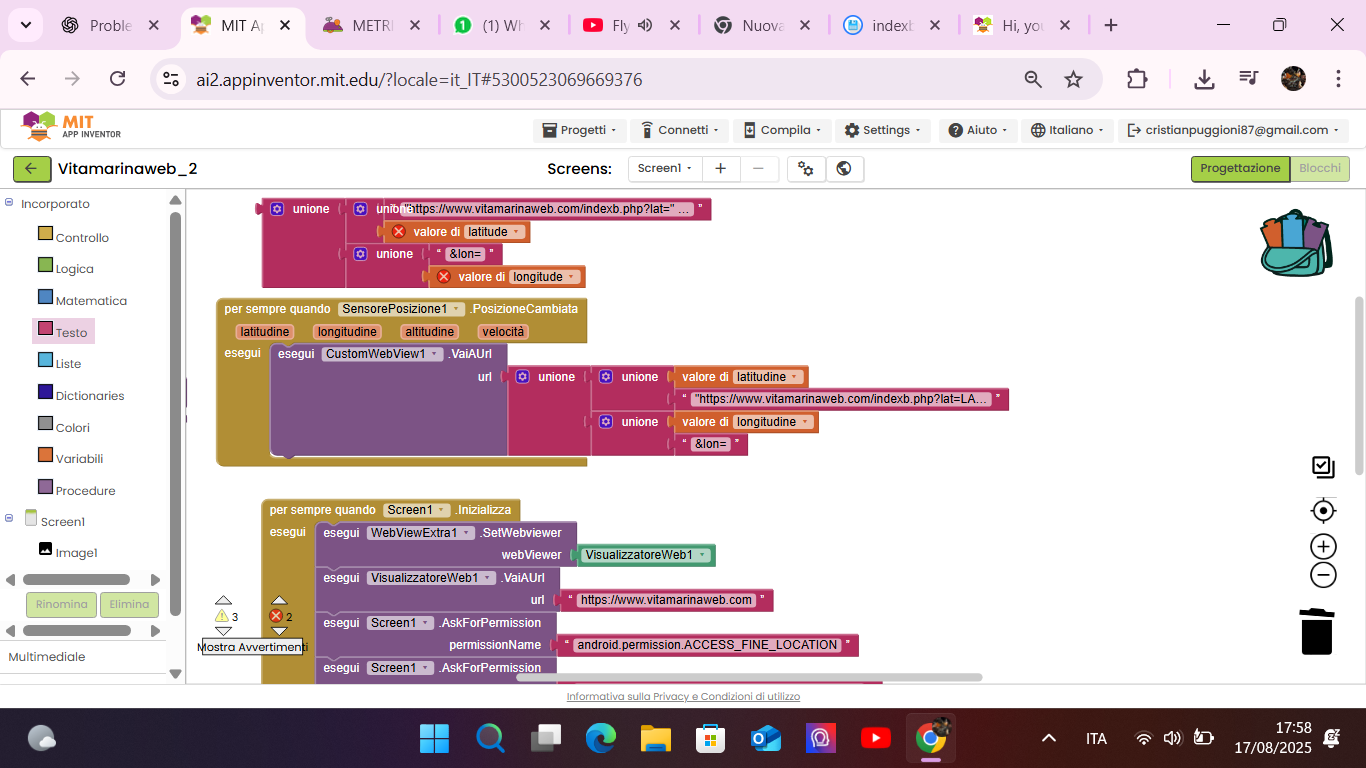Zoom out with the minus circle icon
1366x768 pixels.
(x=1323, y=575)
